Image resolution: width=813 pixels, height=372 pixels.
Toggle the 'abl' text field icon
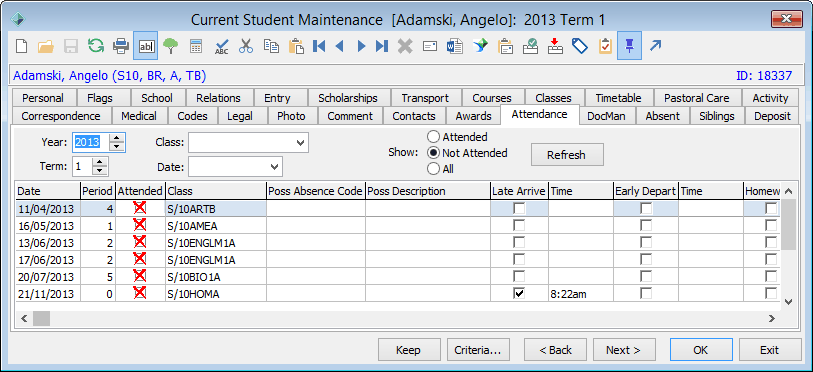(146, 47)
